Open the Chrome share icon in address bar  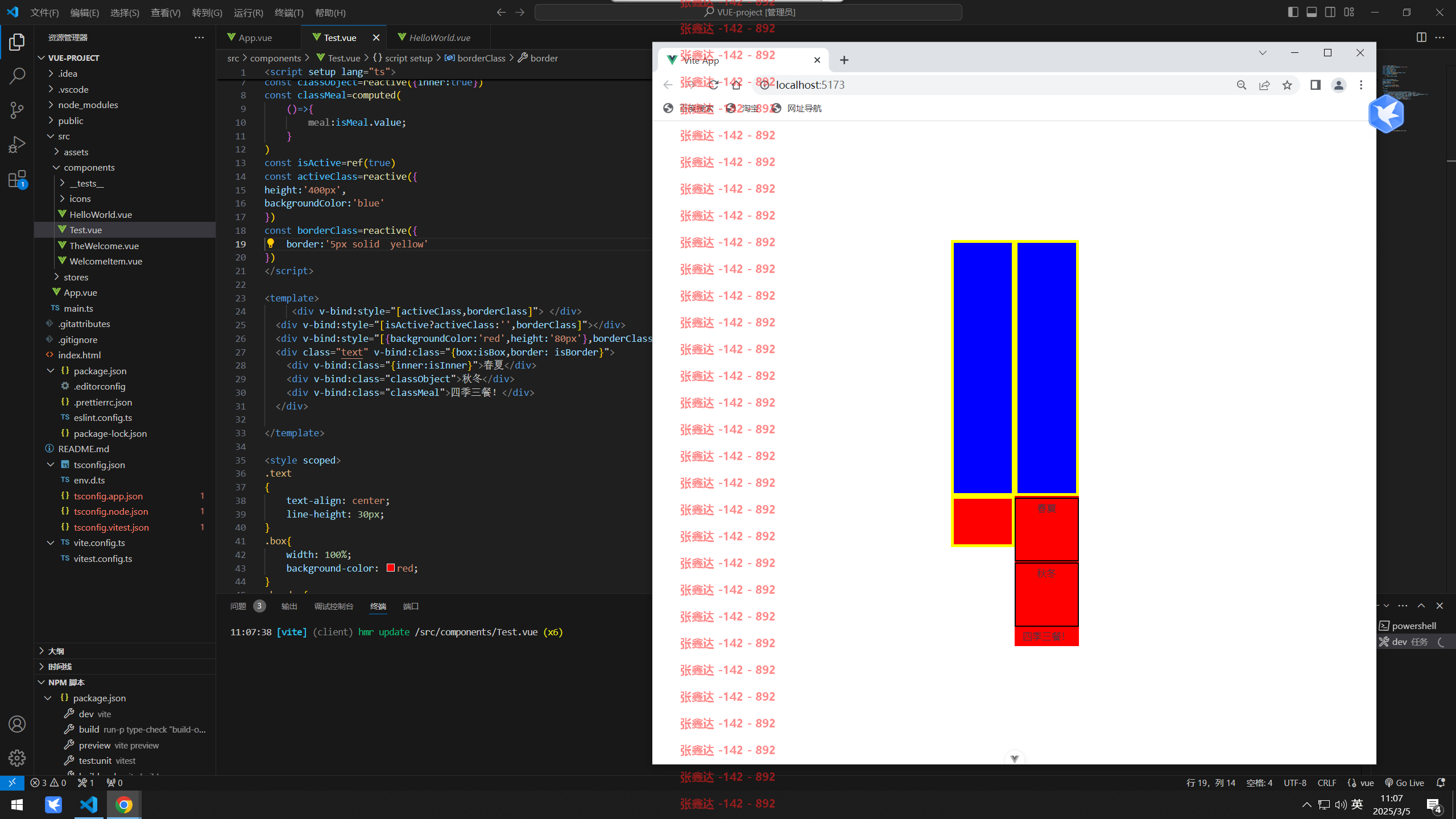1264,85
